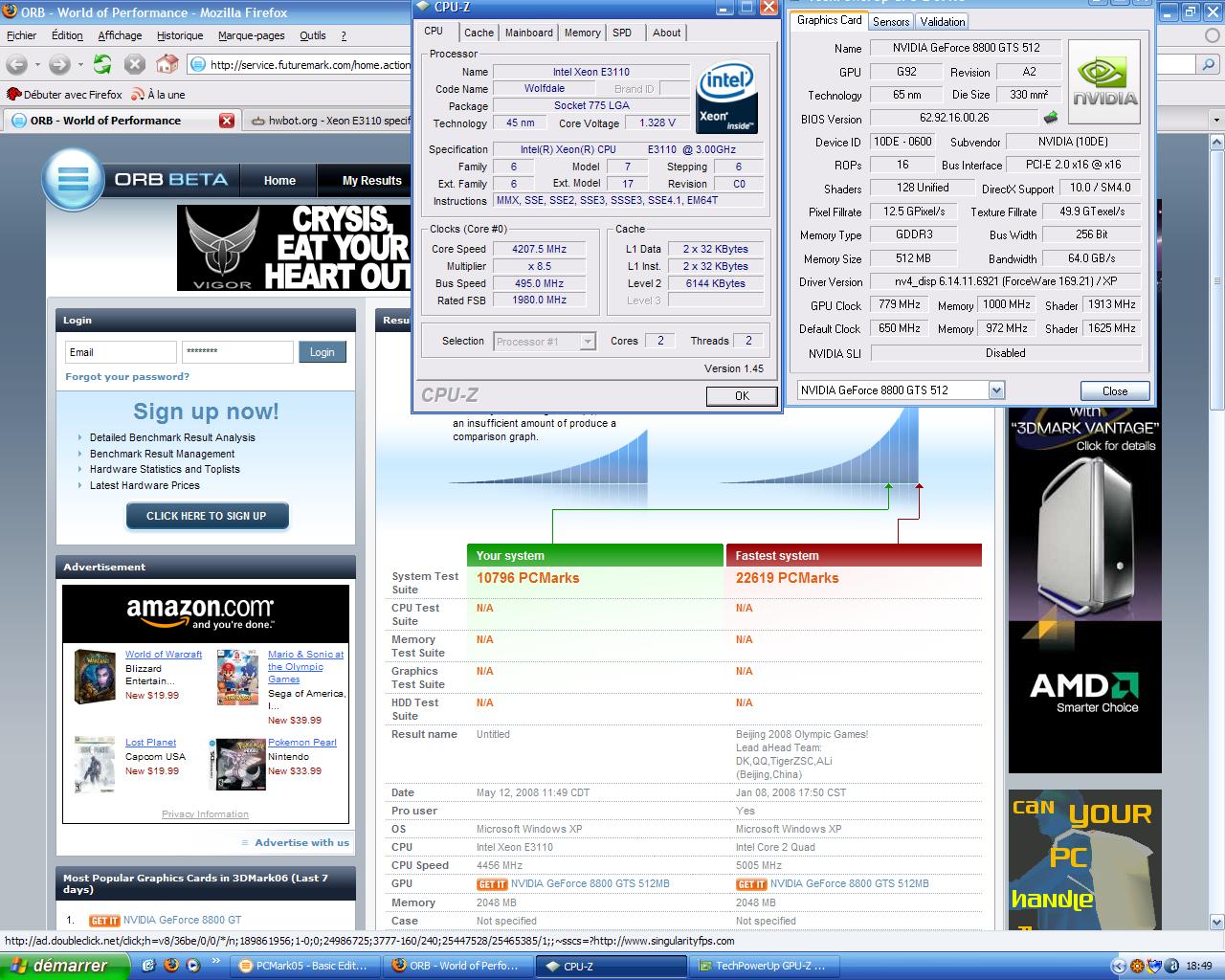Open the Marque-pages menu
Screen dimensions: 1225x980
(251, 35)
